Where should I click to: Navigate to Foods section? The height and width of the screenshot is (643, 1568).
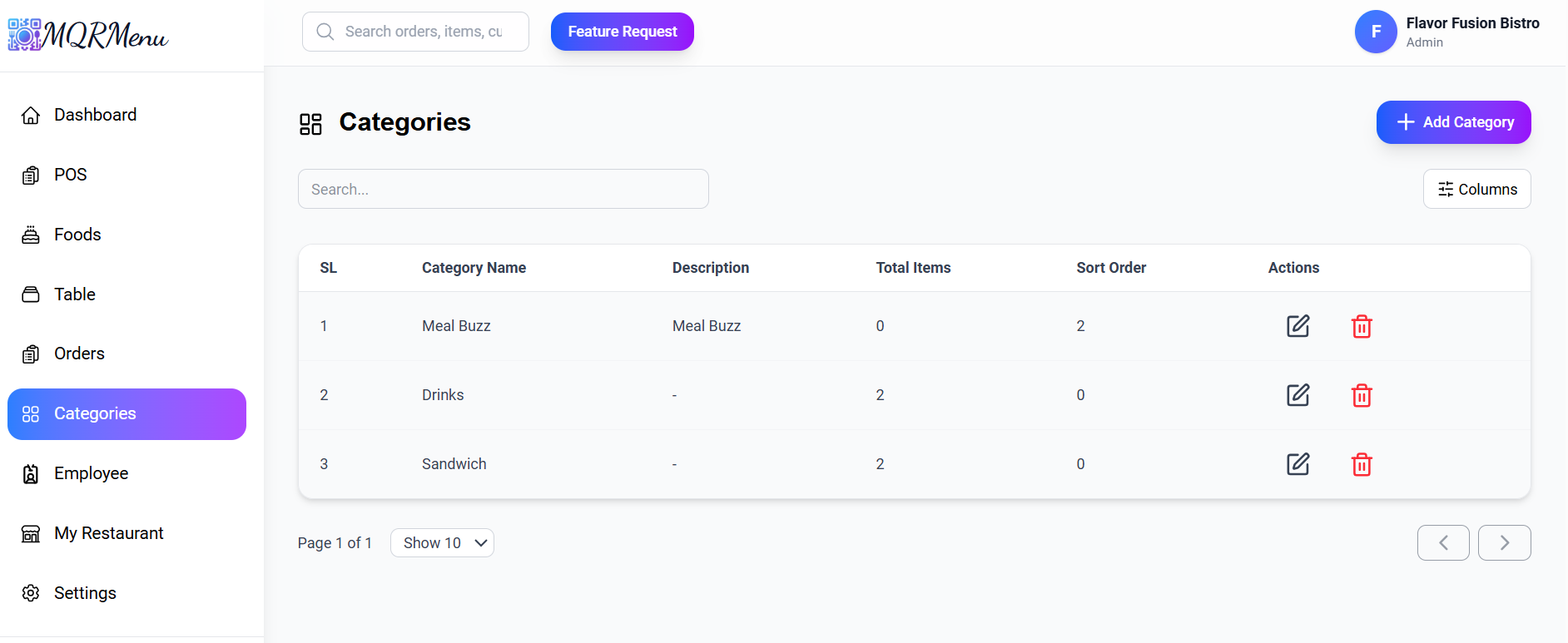(x=77, y=235)
